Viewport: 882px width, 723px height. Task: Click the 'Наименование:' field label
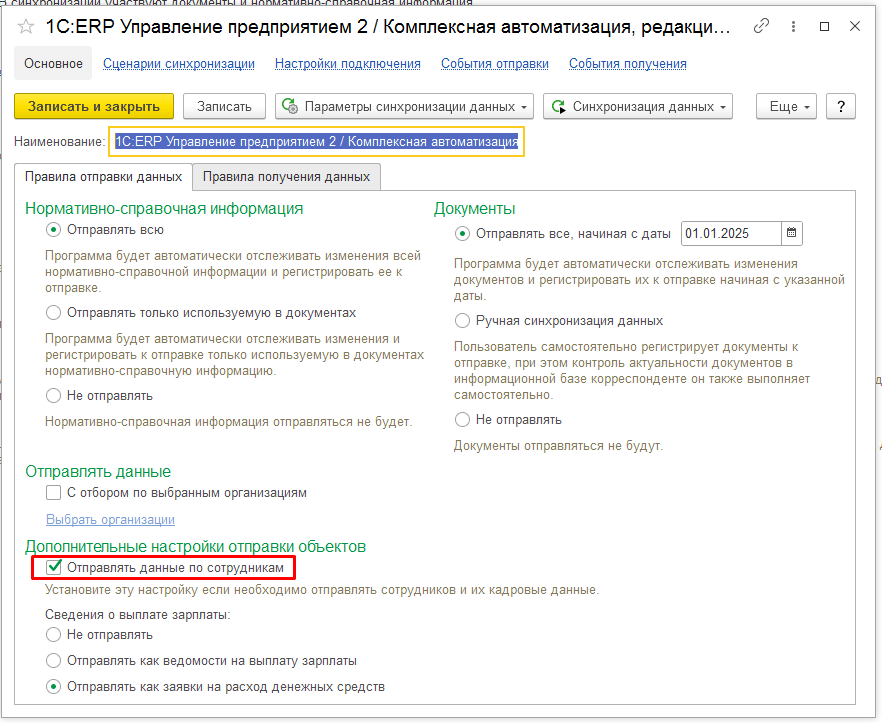tap(60, 141)
